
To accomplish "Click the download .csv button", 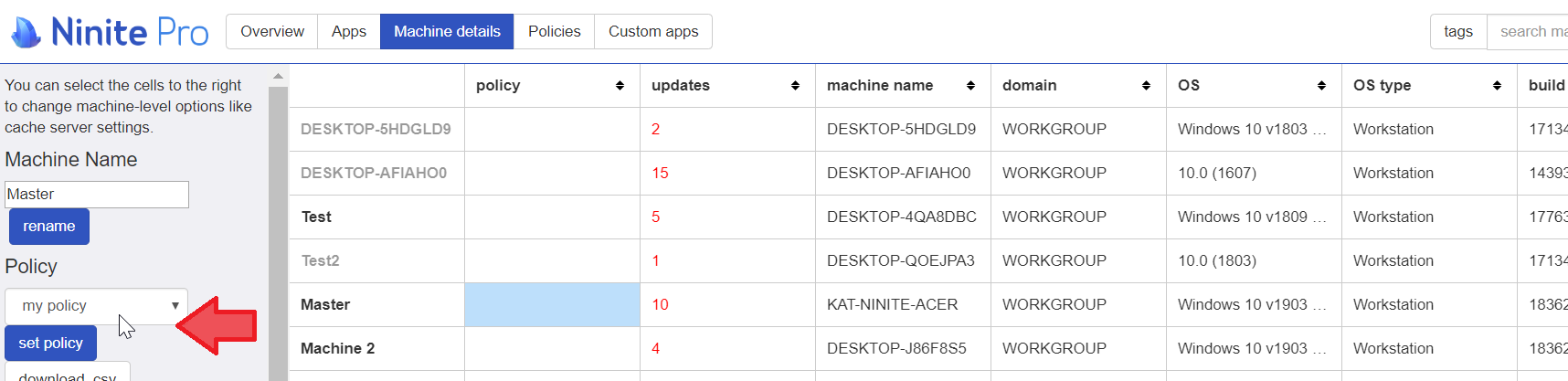I will (x=68, y=373).
